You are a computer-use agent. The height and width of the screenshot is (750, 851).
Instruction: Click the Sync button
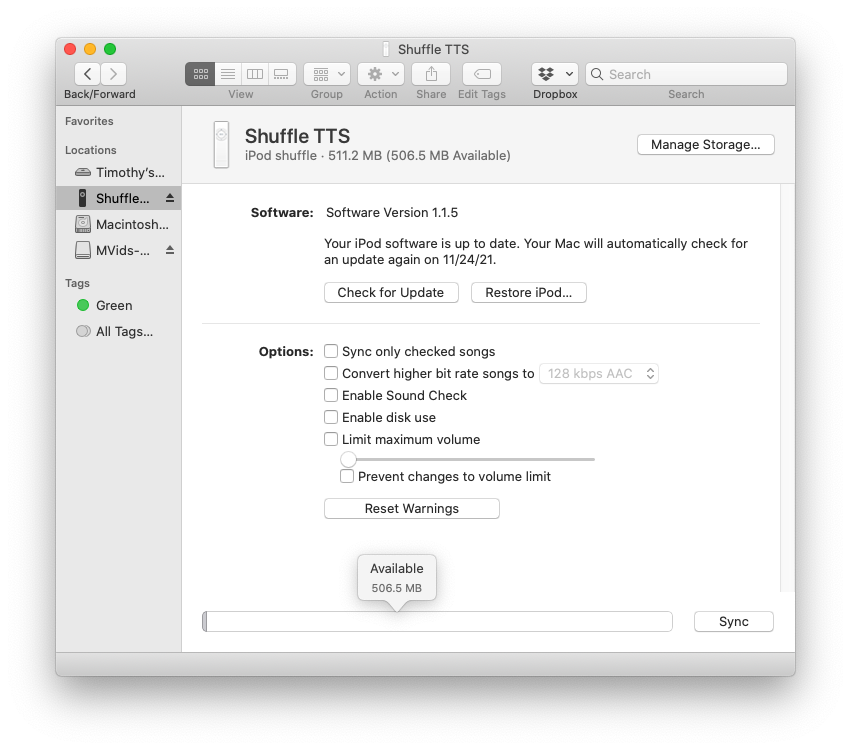[734, 621]
